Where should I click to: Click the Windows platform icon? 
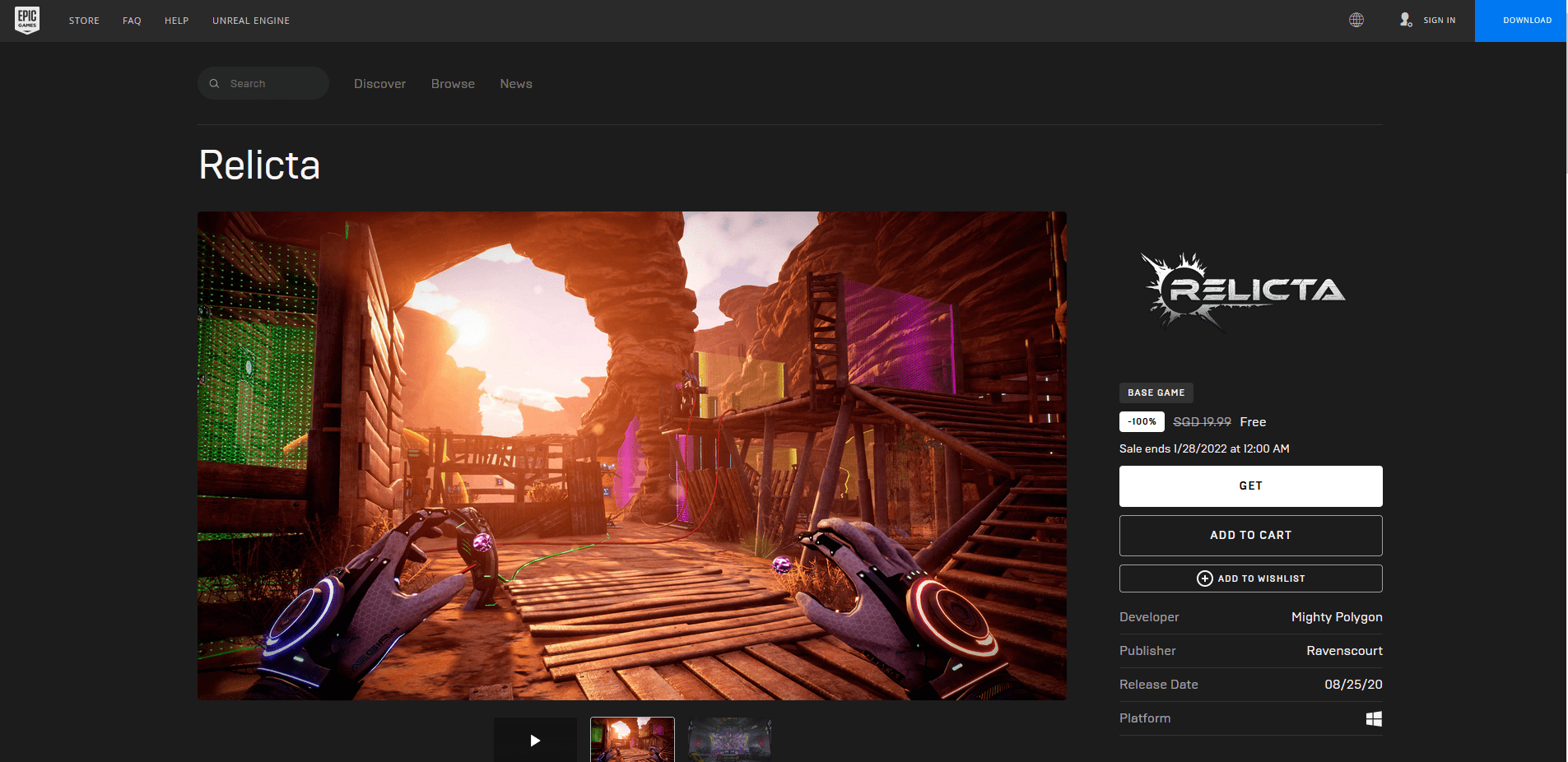pyautogui.click(x=1374, y=718)
